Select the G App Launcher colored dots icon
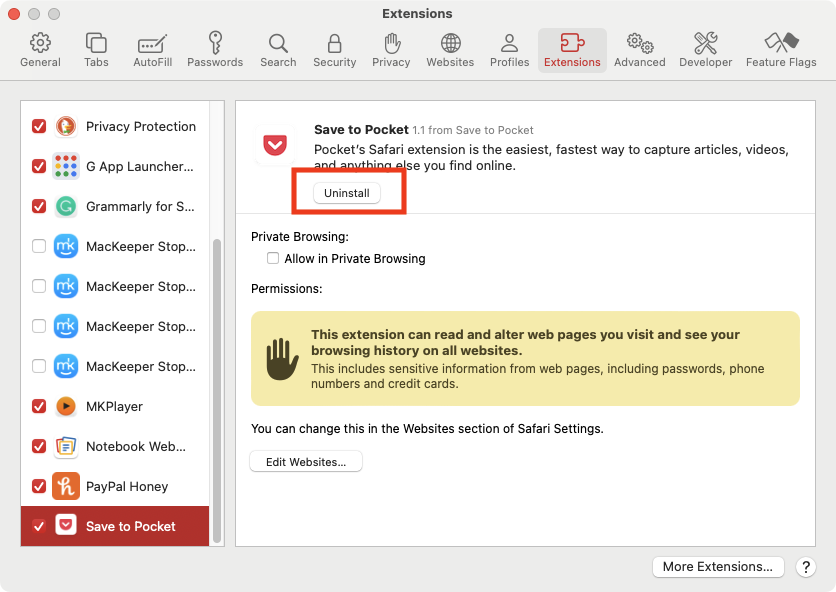Screen dimensions: 836x592 [66, 166]
